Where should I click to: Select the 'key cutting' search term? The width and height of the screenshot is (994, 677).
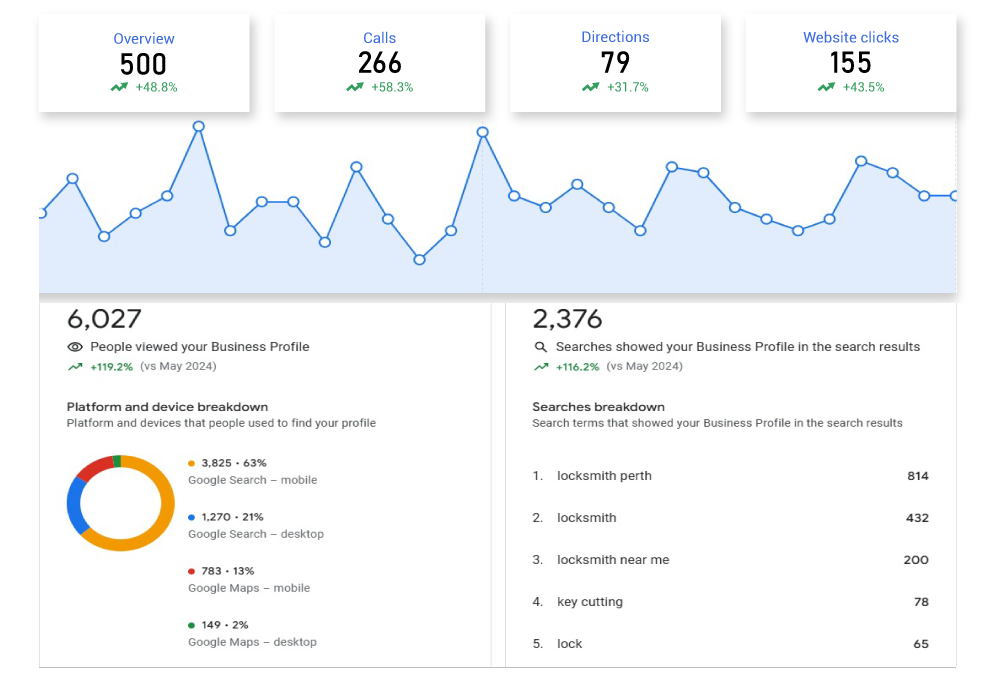(590, 602)
